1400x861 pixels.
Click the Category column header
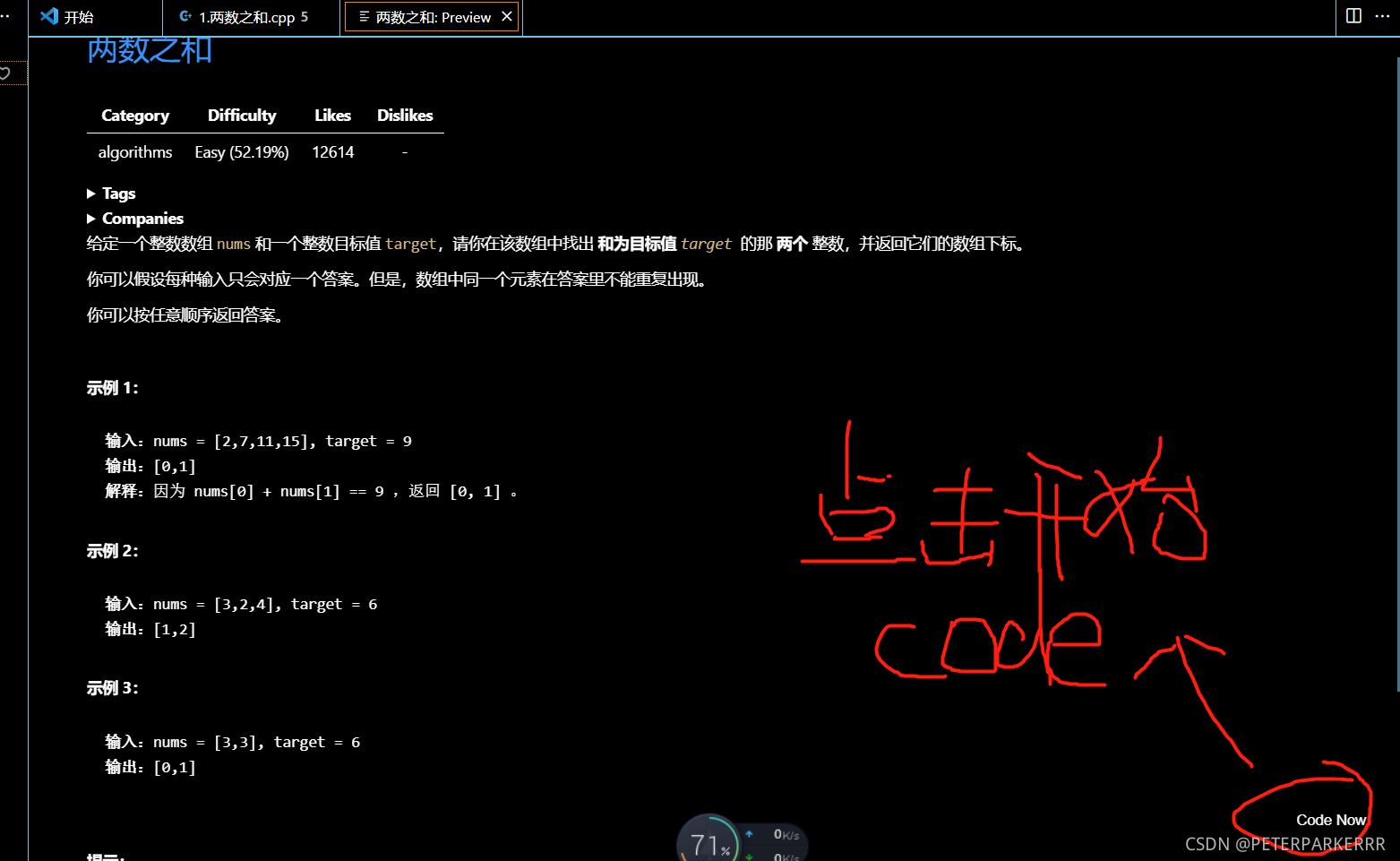point(135,116)
